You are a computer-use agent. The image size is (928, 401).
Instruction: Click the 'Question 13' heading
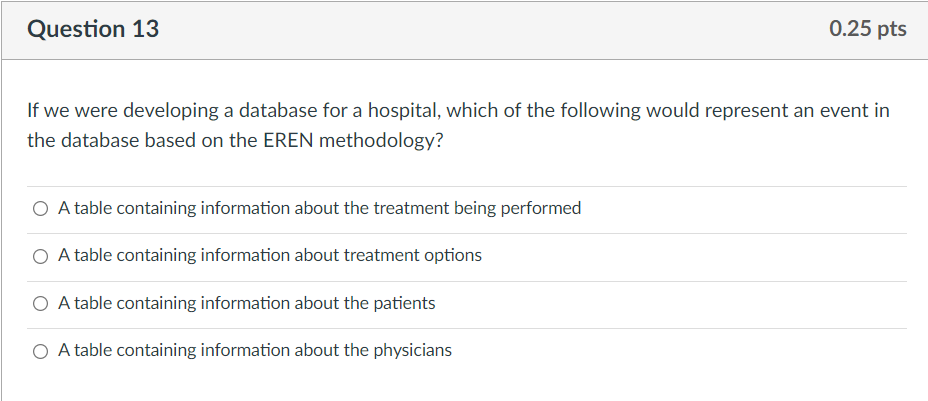point(93,29)
